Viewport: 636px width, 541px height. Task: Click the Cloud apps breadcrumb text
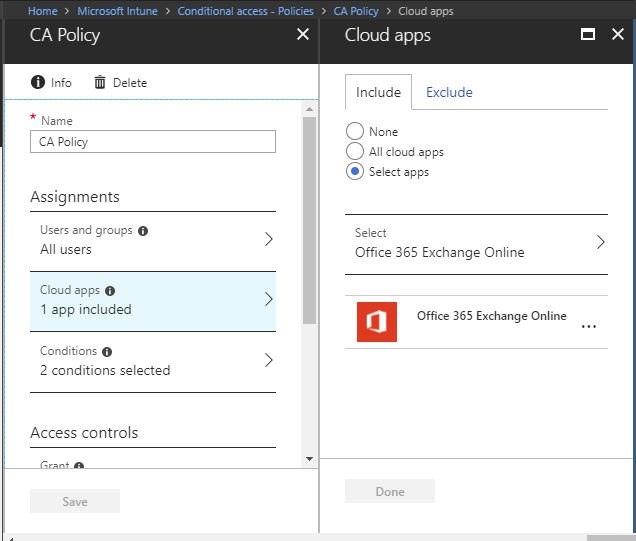pyautogui.click(x=425, y=11)
